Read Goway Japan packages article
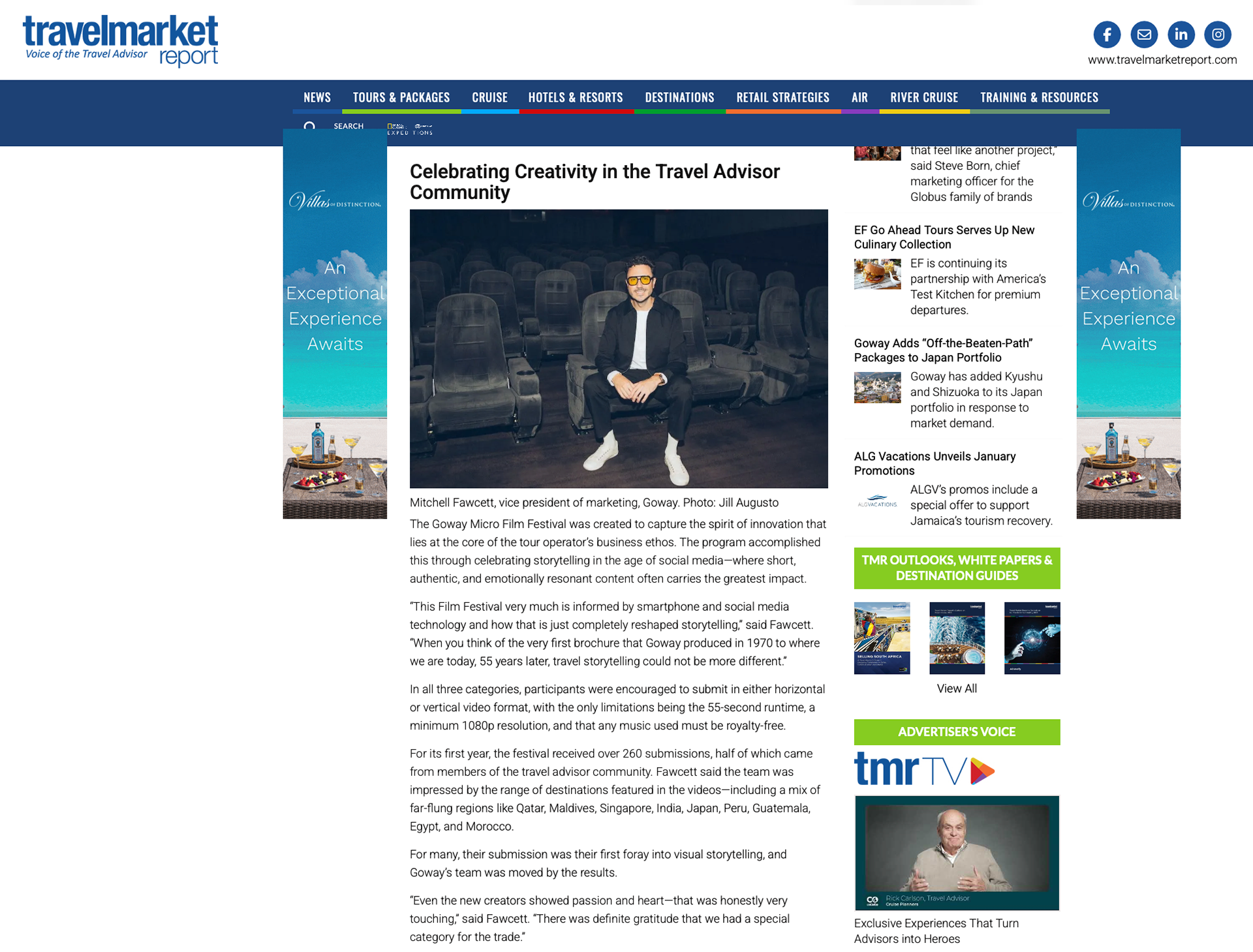Image resolution: width=1253 pixels, height=952 pixels. [943, 350]
